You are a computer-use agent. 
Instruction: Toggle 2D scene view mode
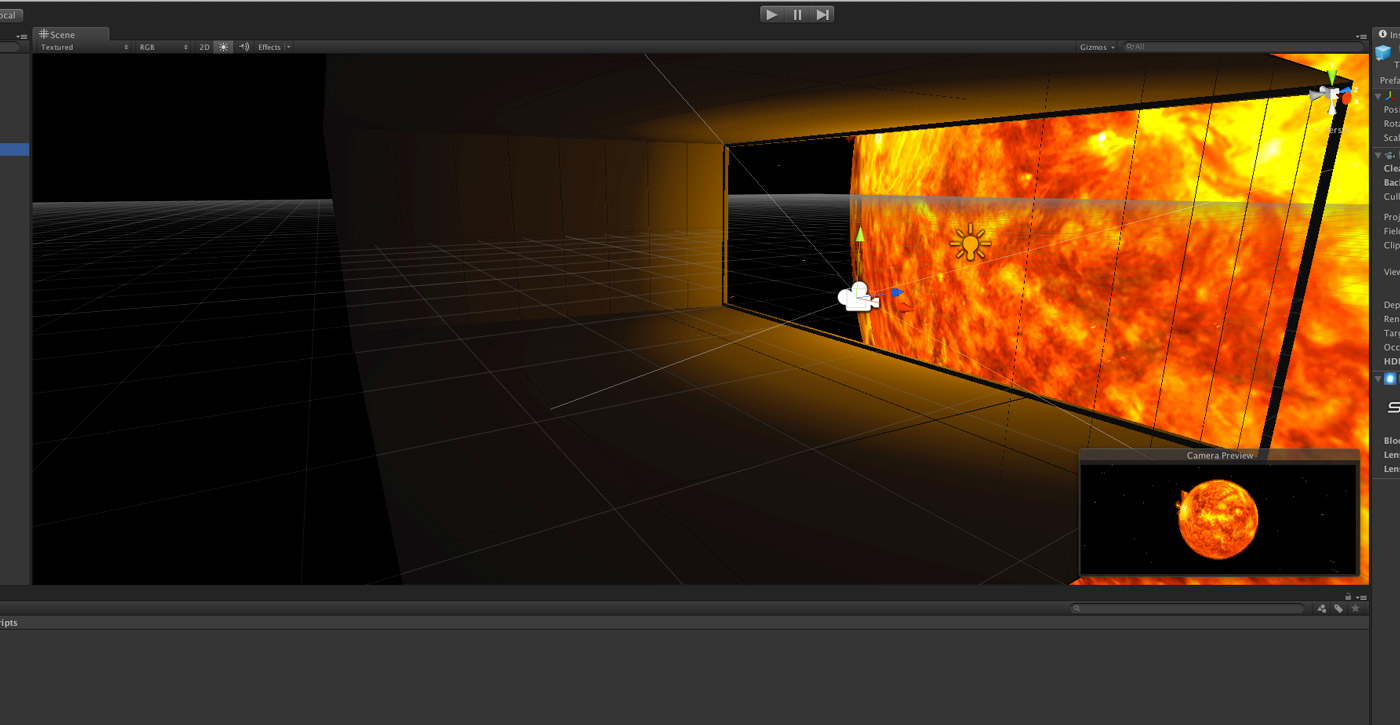pyautogui.click(x=204, y=47)
